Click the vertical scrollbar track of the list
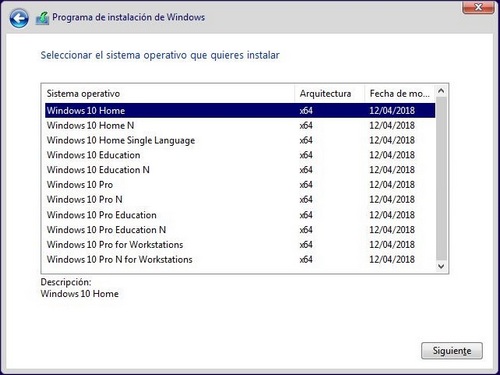500x375 pixels. (x=441, y=178)
